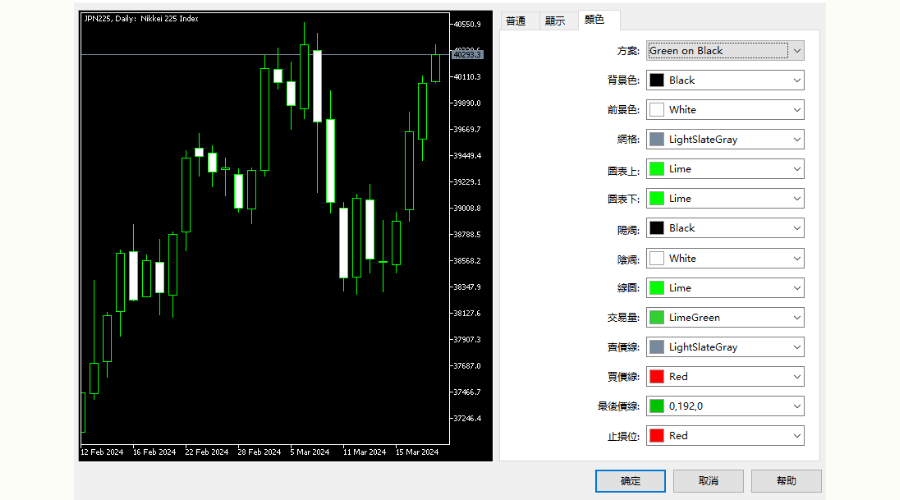Viewport: 900px width, 500px height.
Task: Switch to the 顯示 tab
Action: coord(555,21)
